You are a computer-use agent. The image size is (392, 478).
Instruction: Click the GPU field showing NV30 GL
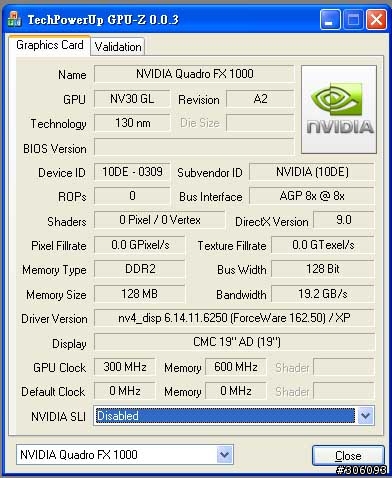click(132, 99)
